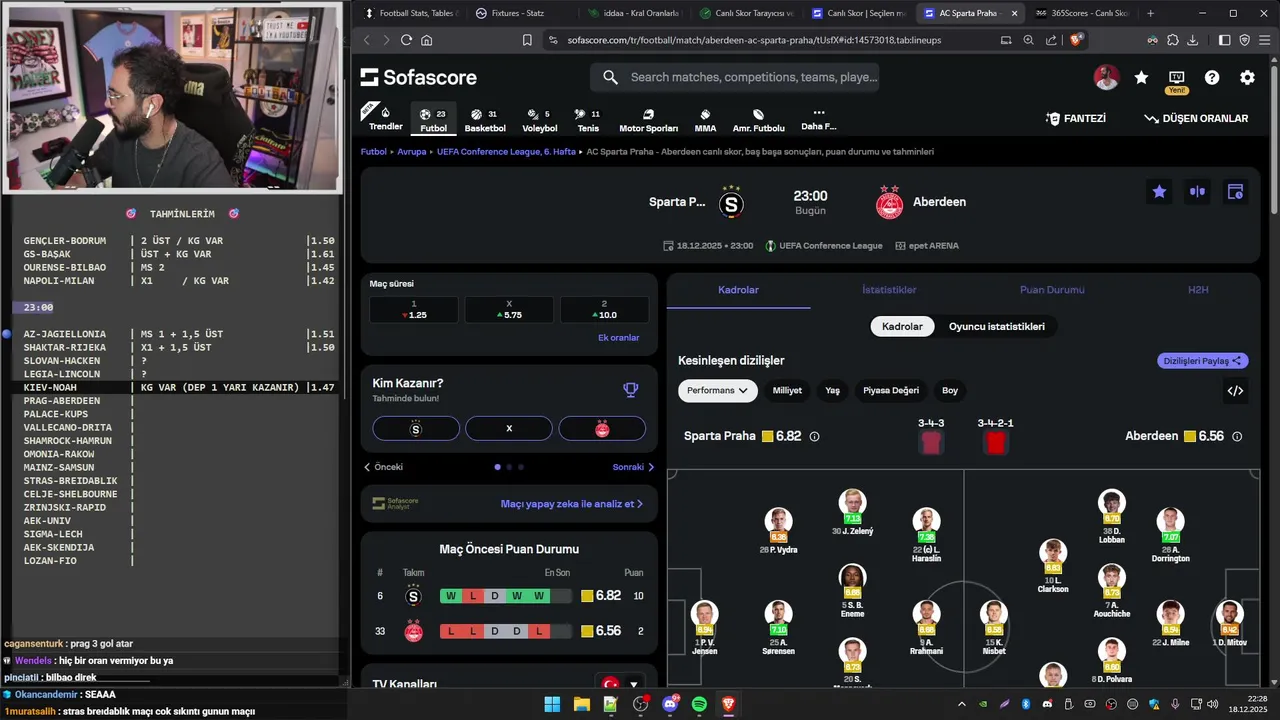Screen dimensions: 1280x720
Task: Click the Sofascore search field
Action: pos(735,77)
